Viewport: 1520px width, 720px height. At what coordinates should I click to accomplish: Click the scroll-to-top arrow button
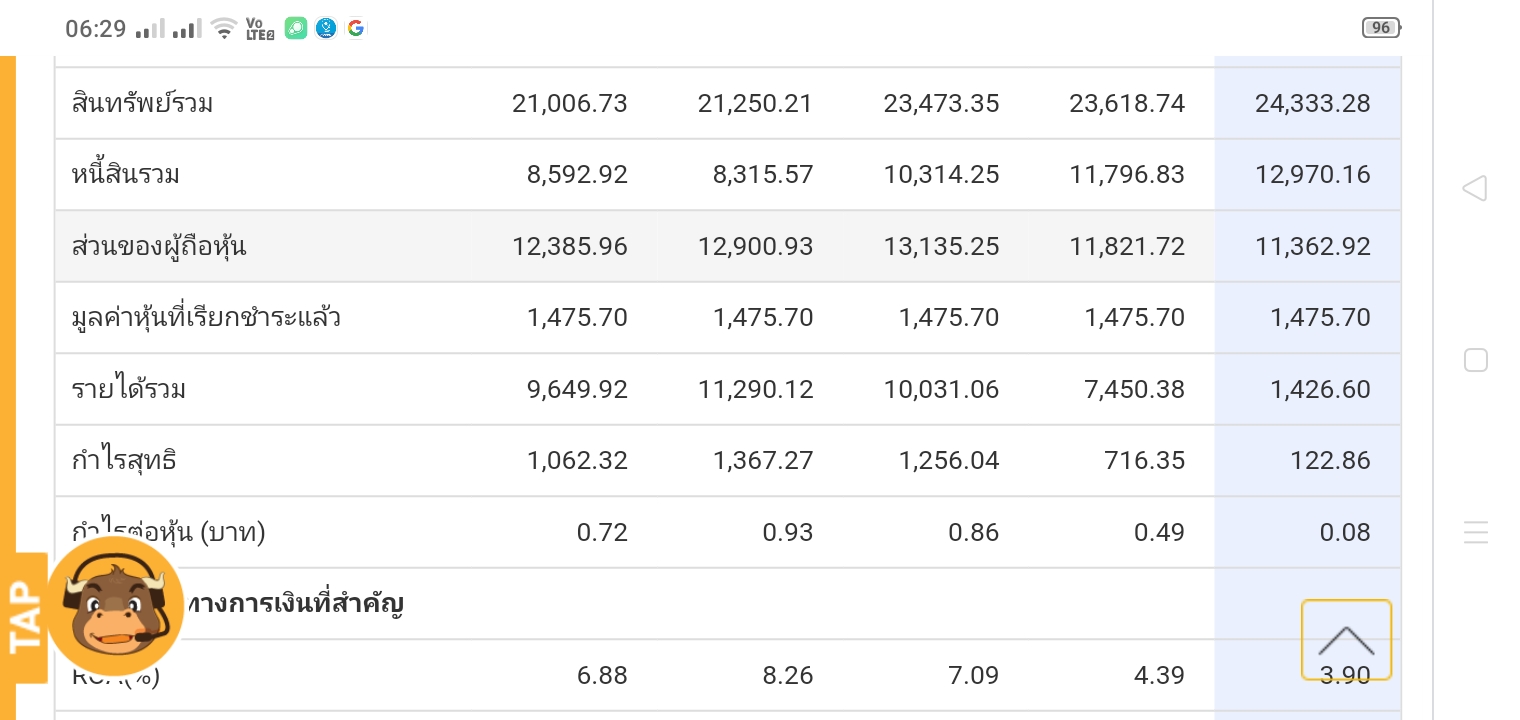1346,640
